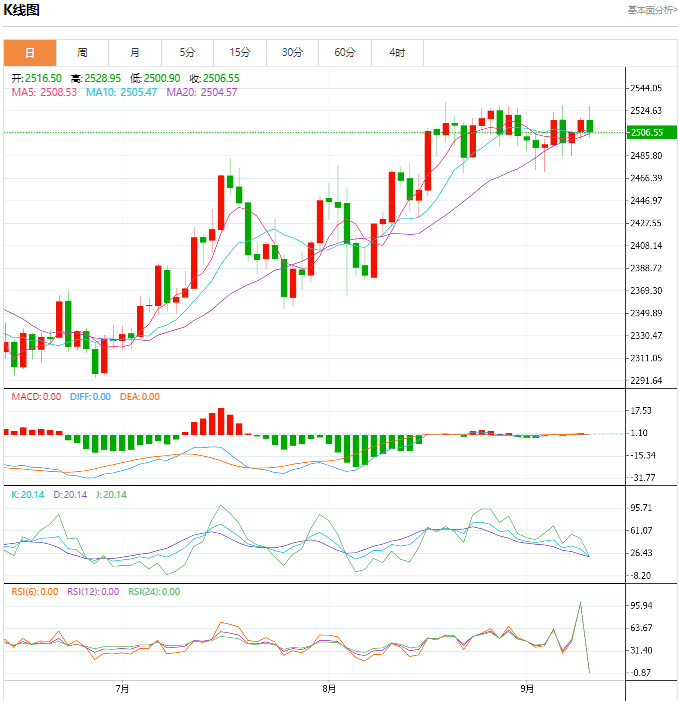Click the 8月 time axis marker

click(329, 688)
